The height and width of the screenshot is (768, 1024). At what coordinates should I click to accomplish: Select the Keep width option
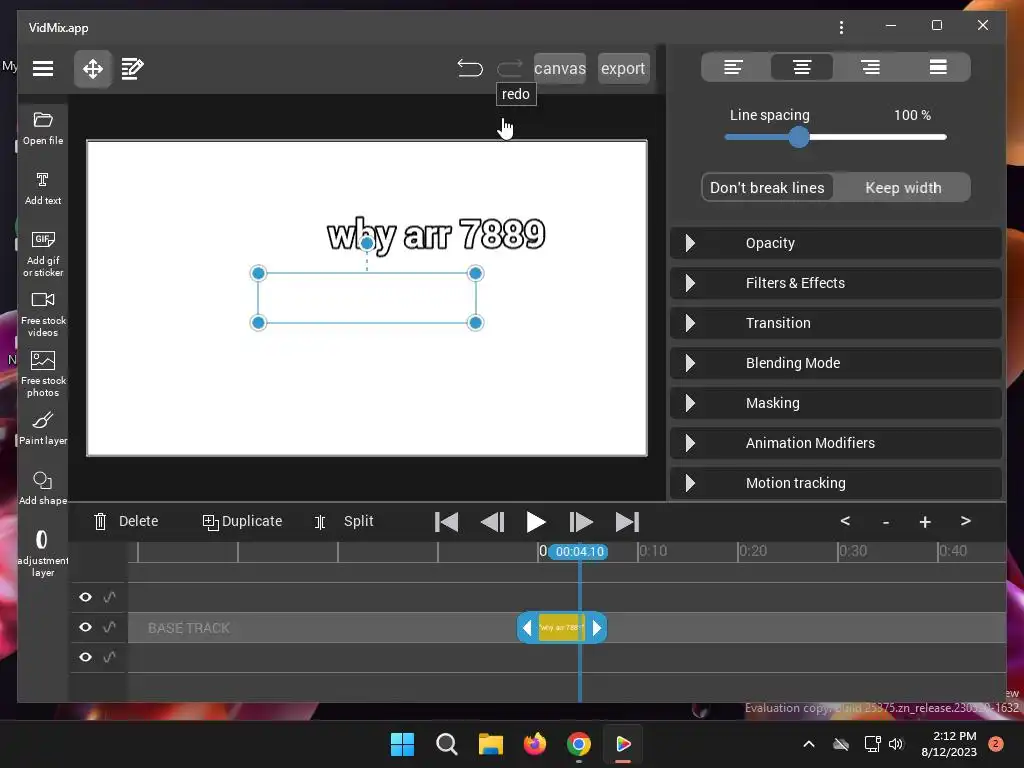click(903, 188)
